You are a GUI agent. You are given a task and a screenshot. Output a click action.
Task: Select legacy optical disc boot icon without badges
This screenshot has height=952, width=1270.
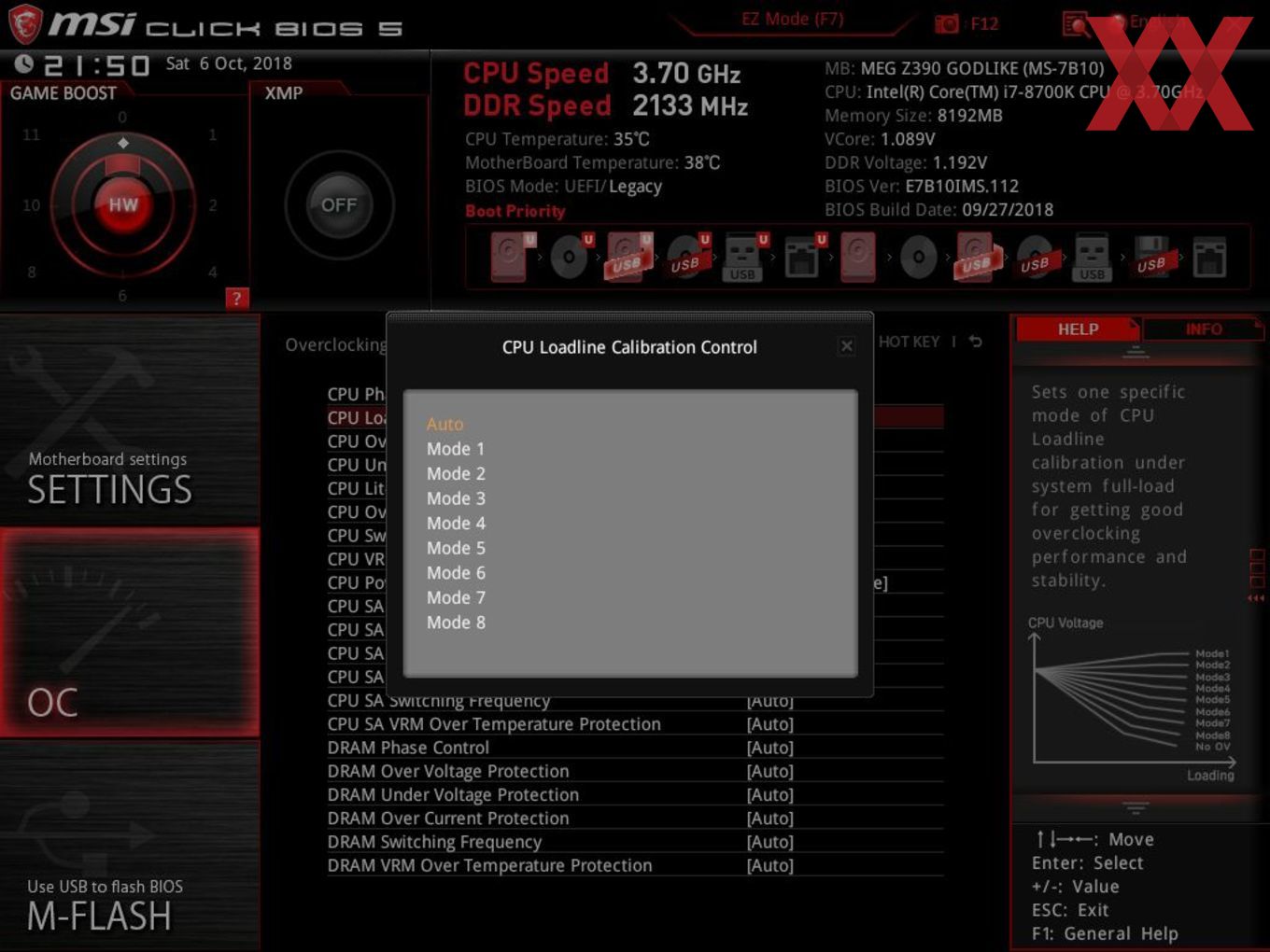pyautogui.click(x=918, y=257)
